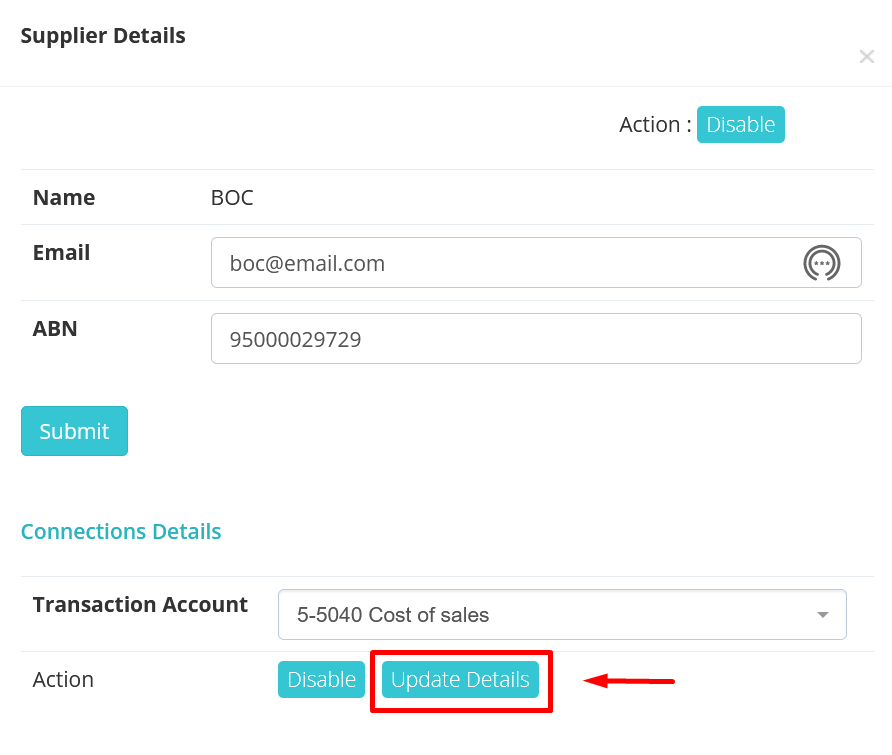Click the Email field label
892x755 pixels.
pos(61,253)
